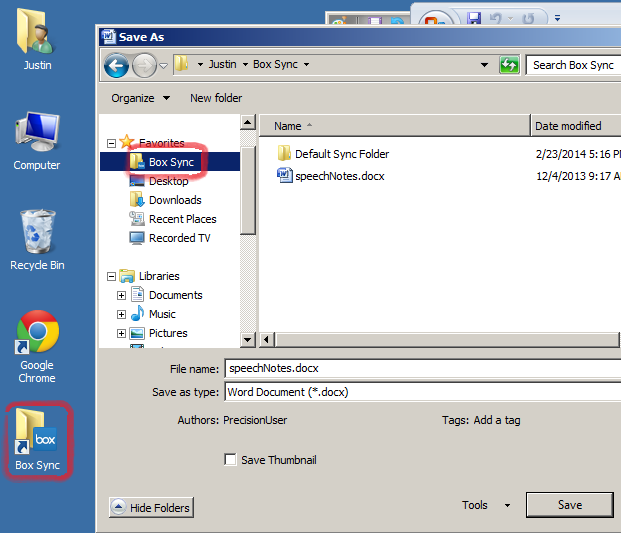Open the Customize Quick Access Toolbar dropdown
The image size is (621, 533).
pyautogui.click(x=557, y=18)
